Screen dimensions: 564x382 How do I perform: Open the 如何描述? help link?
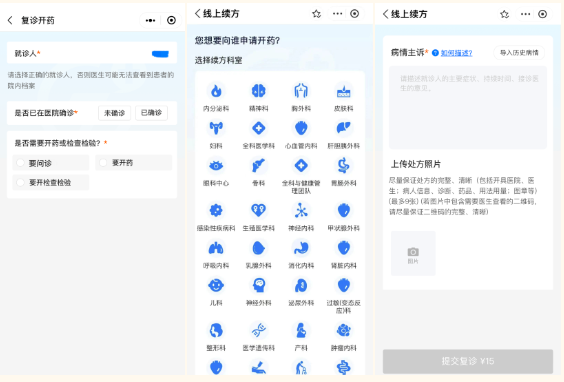[x=456, y=53]
